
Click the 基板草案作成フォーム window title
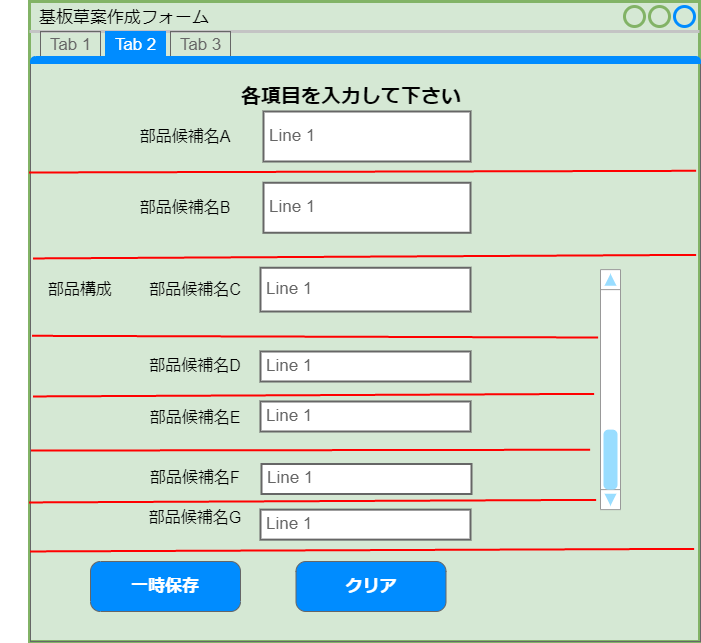(x=123, y=17)
